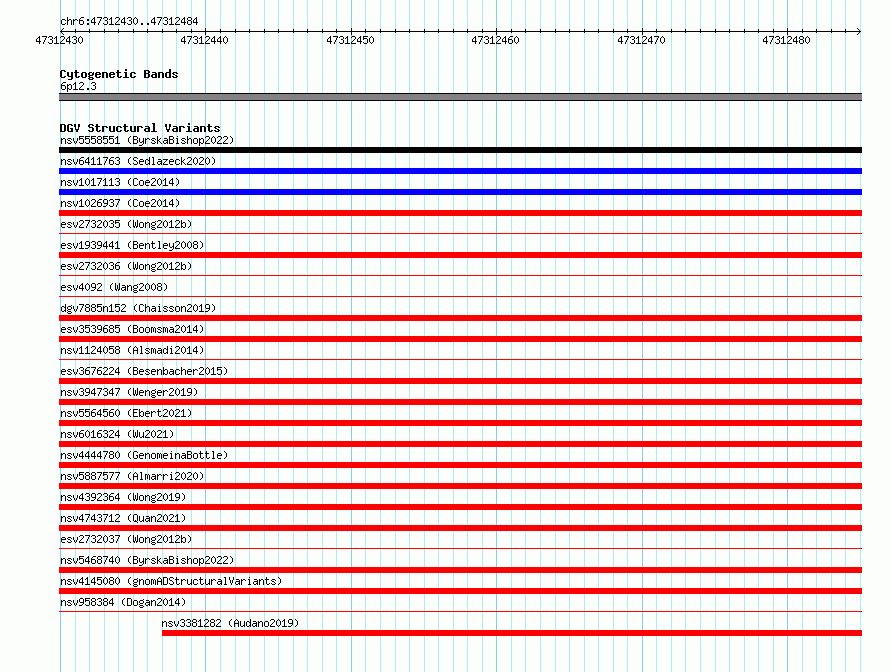The width and height of the screenshot is (890, 672).
Task: Click ruler position 47312440
Action: [x=204, y=40]
